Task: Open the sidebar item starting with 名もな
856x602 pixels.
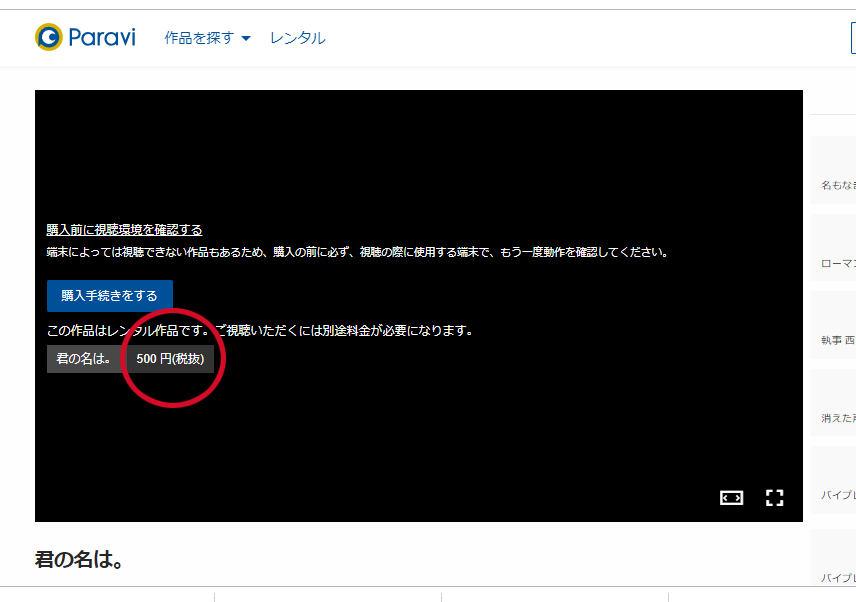Action: tap(834, 170)
